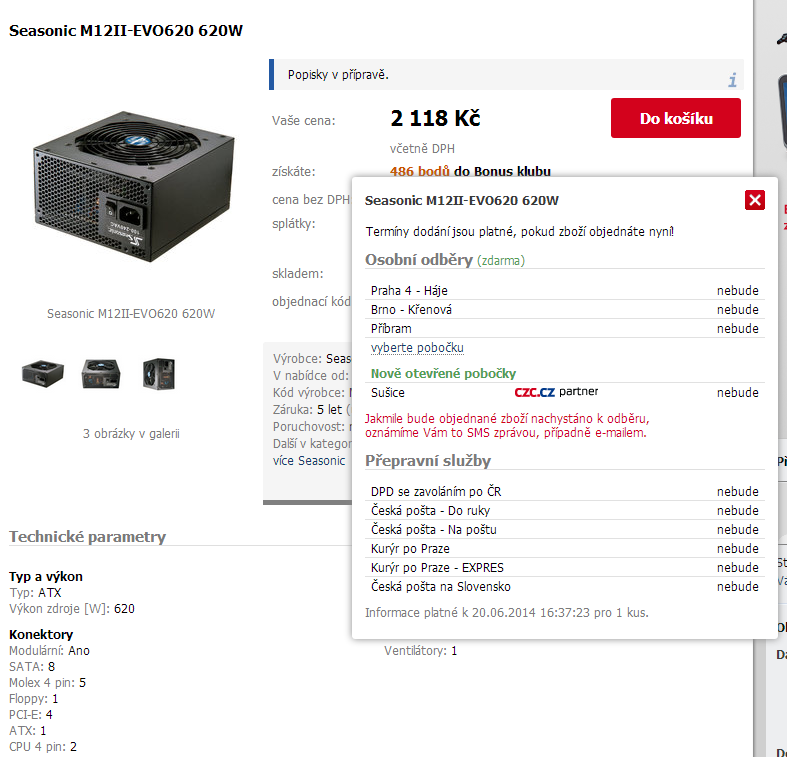Open the 'vyberte pobočku' branch selector link
This screenshot has width=787, height=757.
(417, 348)
